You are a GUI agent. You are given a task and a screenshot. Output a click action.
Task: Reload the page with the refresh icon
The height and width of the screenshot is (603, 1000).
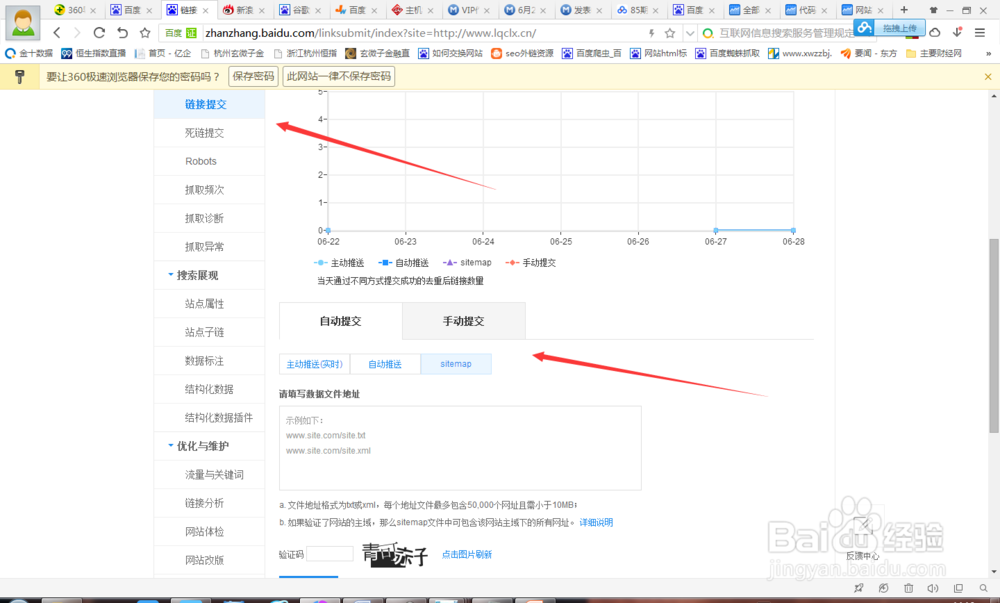[99, 33]
